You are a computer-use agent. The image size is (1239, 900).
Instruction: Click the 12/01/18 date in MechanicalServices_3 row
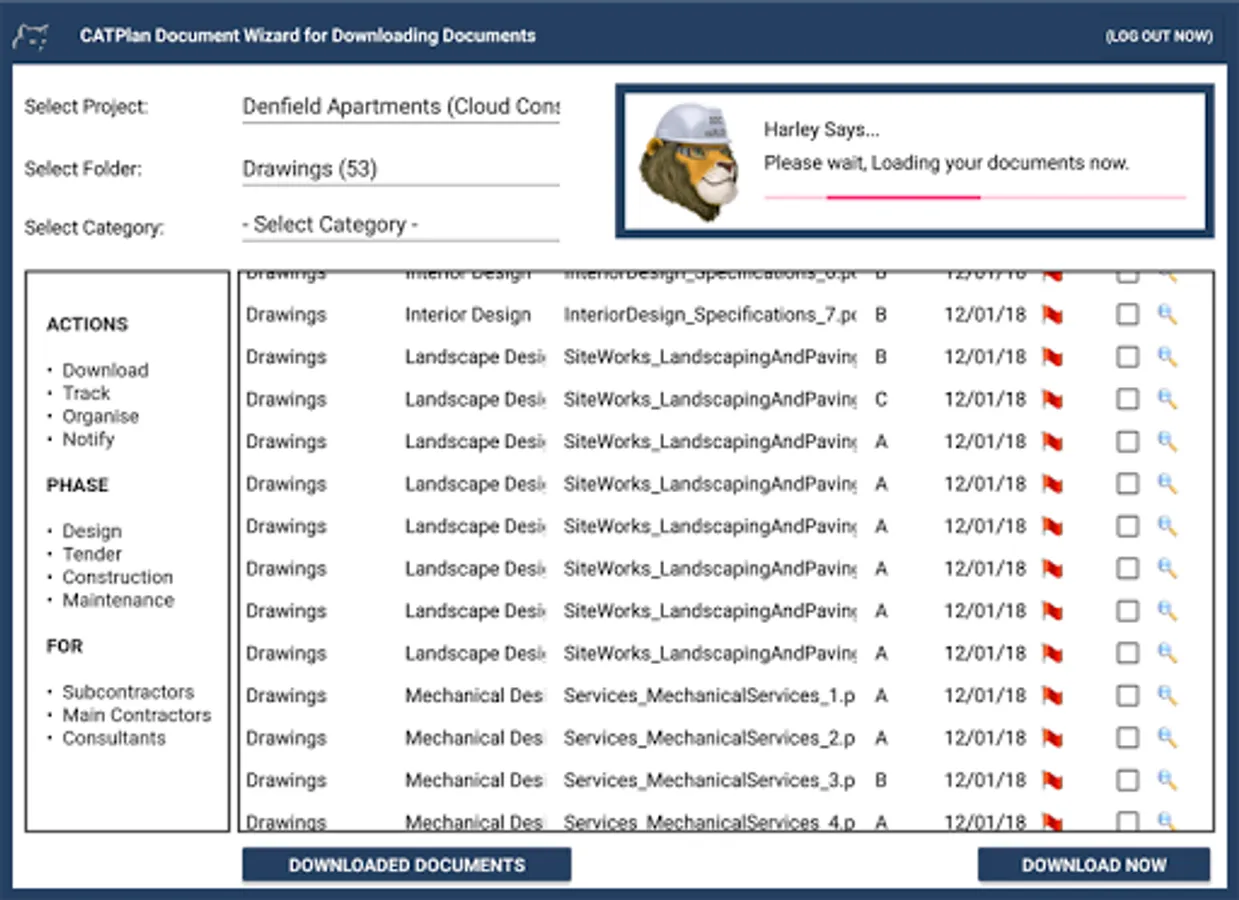click(985, 780)
